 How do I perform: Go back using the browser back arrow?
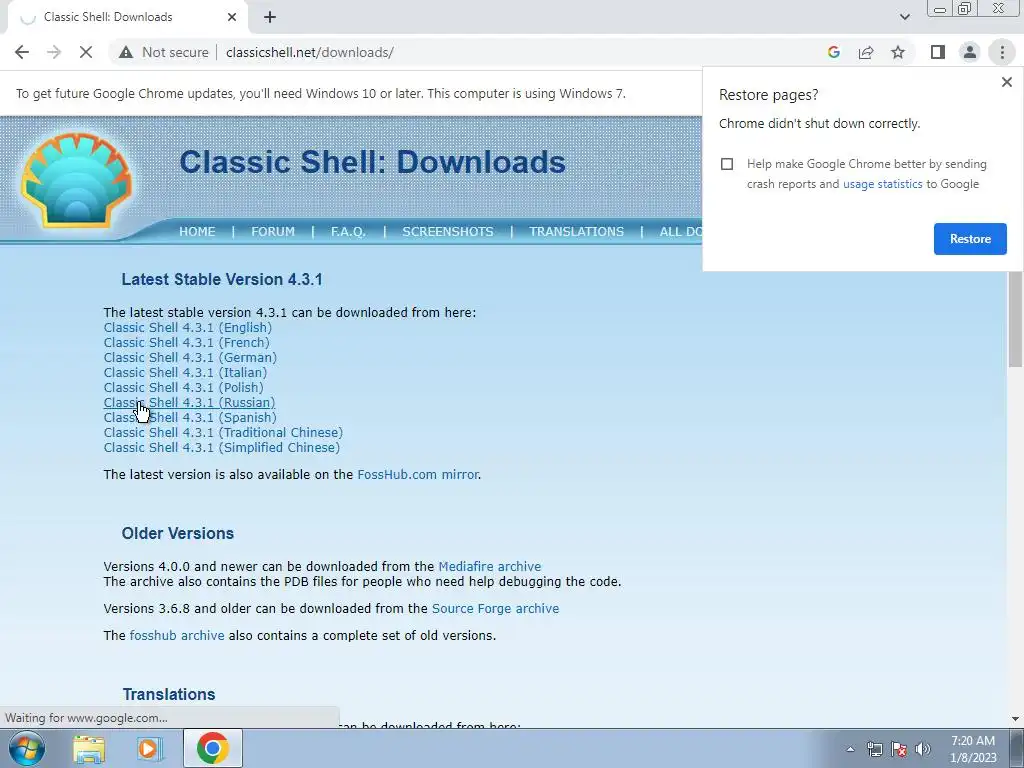click(22, 52)
